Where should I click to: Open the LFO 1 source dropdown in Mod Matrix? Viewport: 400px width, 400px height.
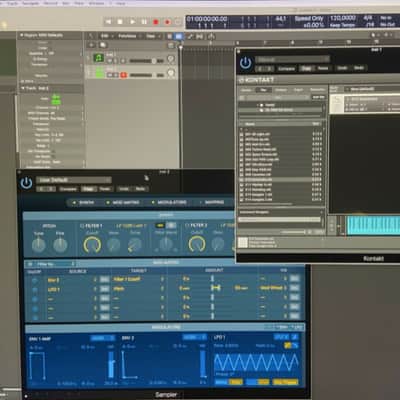[72, 289]
